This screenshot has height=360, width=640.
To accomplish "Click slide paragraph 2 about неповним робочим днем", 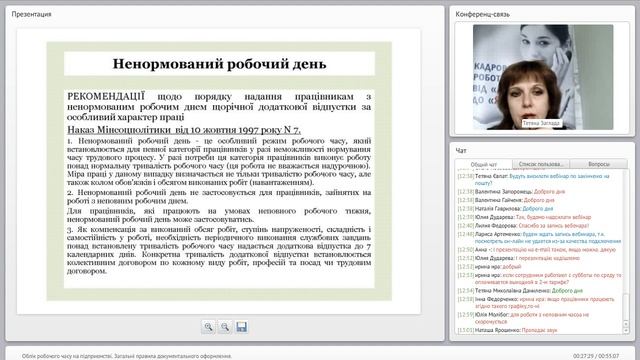I will tap(219, 196).
